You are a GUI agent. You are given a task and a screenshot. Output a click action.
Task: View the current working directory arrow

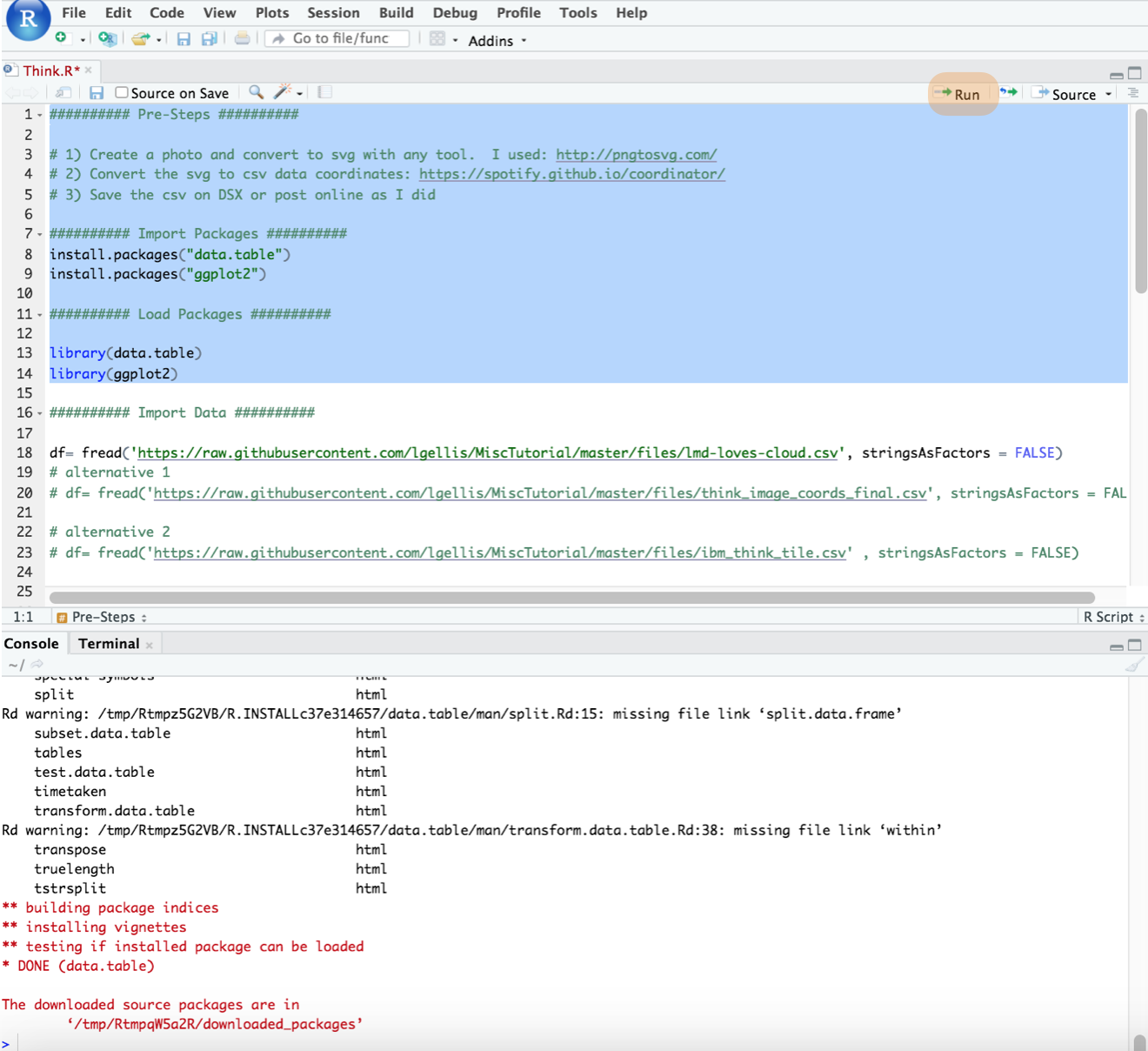(37, 665)
